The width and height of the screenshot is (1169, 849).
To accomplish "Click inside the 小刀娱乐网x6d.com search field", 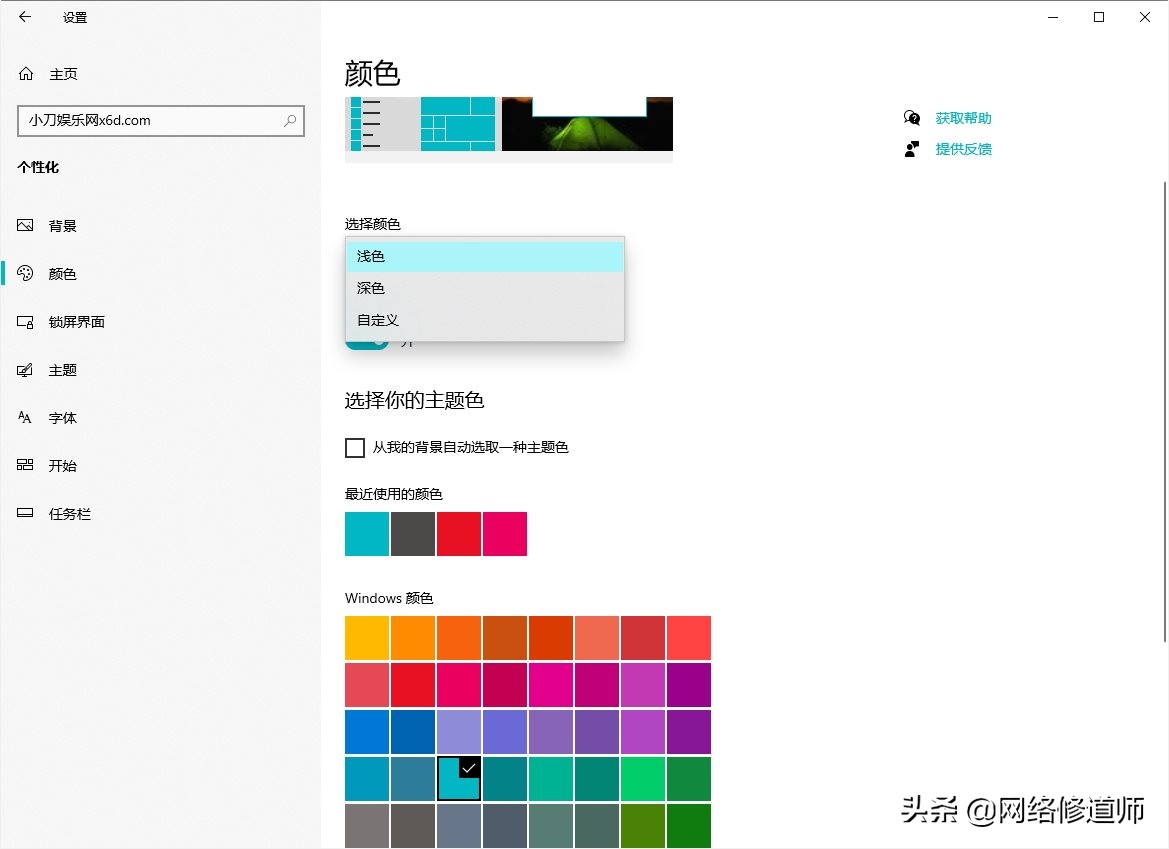I will 150,120.
